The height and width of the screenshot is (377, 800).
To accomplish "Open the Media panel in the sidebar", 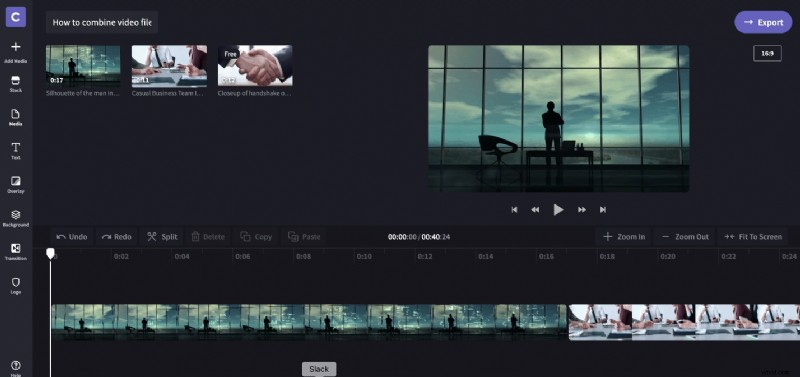I will click(x=16, y=117).
